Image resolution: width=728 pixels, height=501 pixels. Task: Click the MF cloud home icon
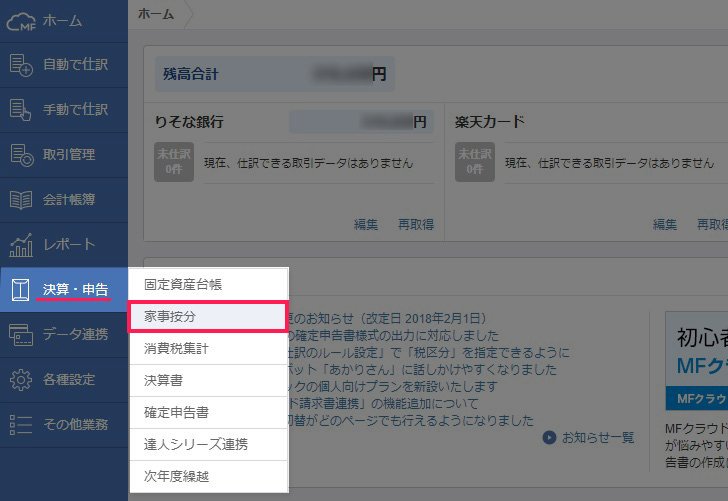(x=21, y=21)
